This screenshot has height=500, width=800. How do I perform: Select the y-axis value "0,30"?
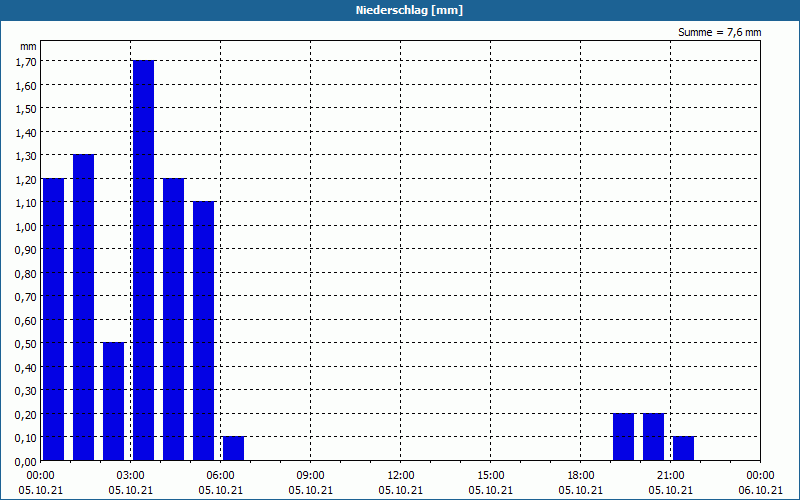click(x=27, y=391)
